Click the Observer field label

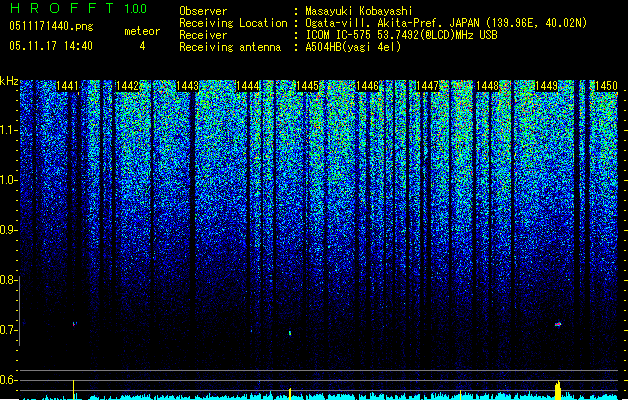203,11
